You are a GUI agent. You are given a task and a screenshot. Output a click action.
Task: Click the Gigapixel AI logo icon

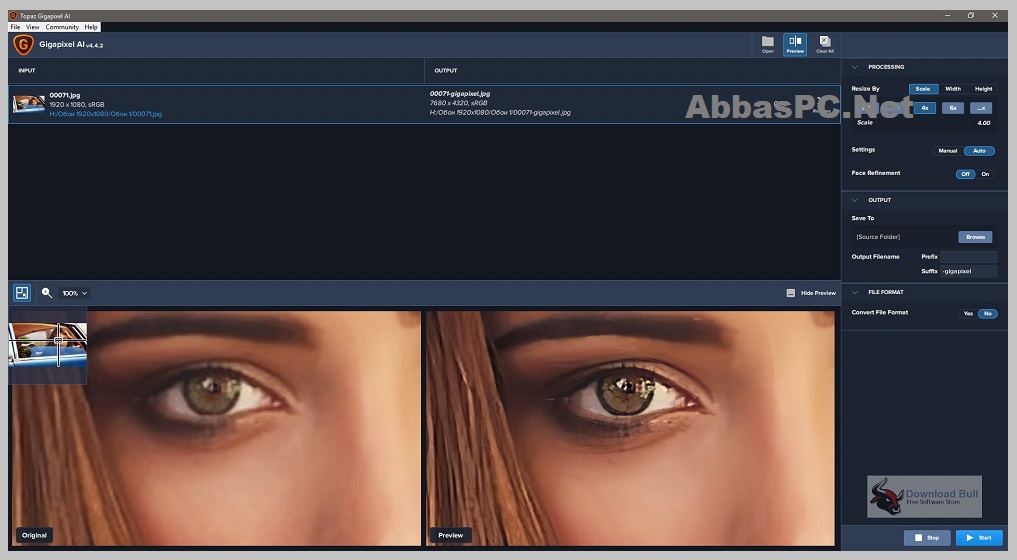(x=23, y=45)
